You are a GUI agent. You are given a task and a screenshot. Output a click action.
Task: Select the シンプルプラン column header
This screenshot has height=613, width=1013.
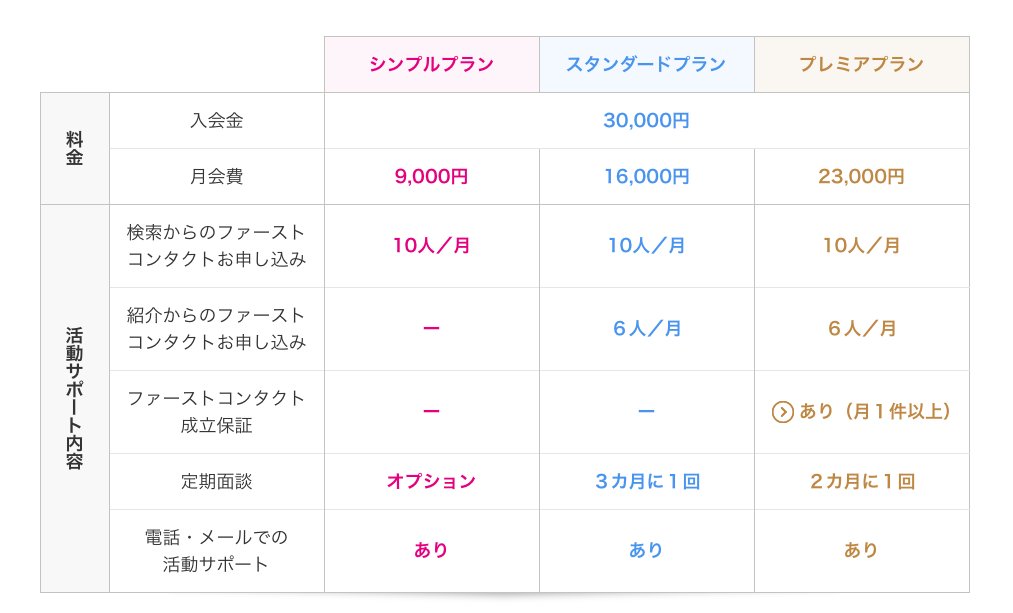[431, 65]
